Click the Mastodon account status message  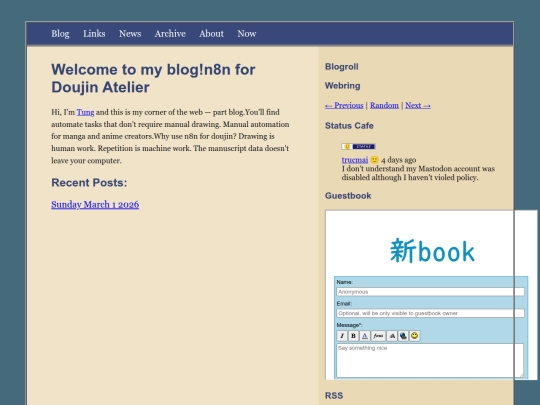coord(418,173)
